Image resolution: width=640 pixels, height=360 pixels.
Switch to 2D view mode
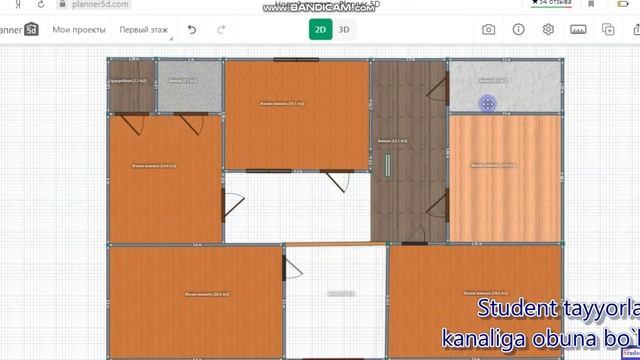point(320,29)
